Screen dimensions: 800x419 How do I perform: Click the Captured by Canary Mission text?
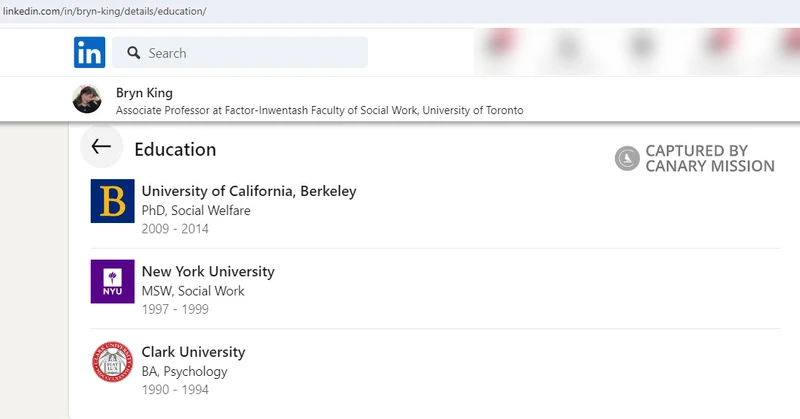pos(709,158)
